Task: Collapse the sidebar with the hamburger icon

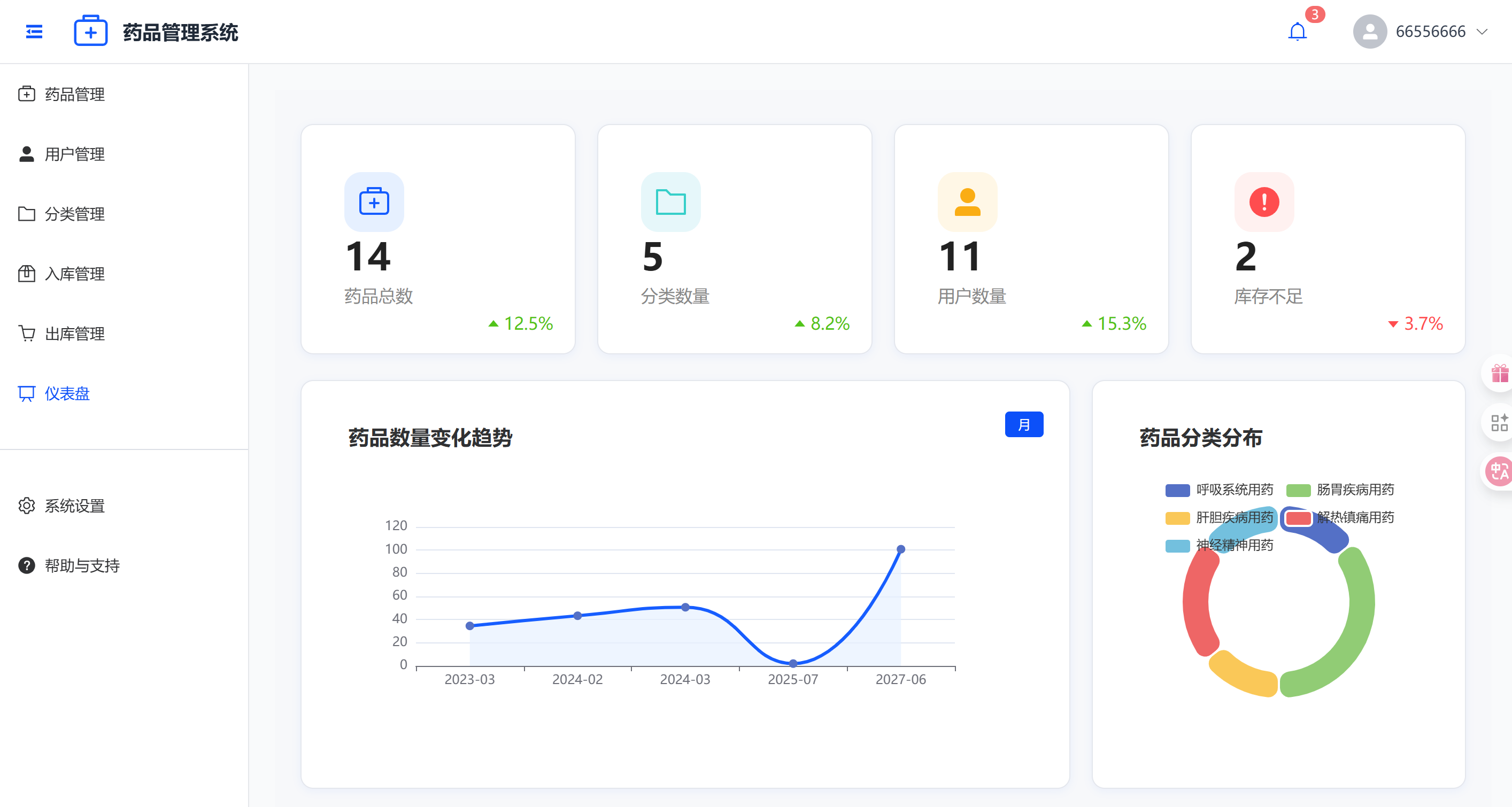Action: (x=34, y=32)
